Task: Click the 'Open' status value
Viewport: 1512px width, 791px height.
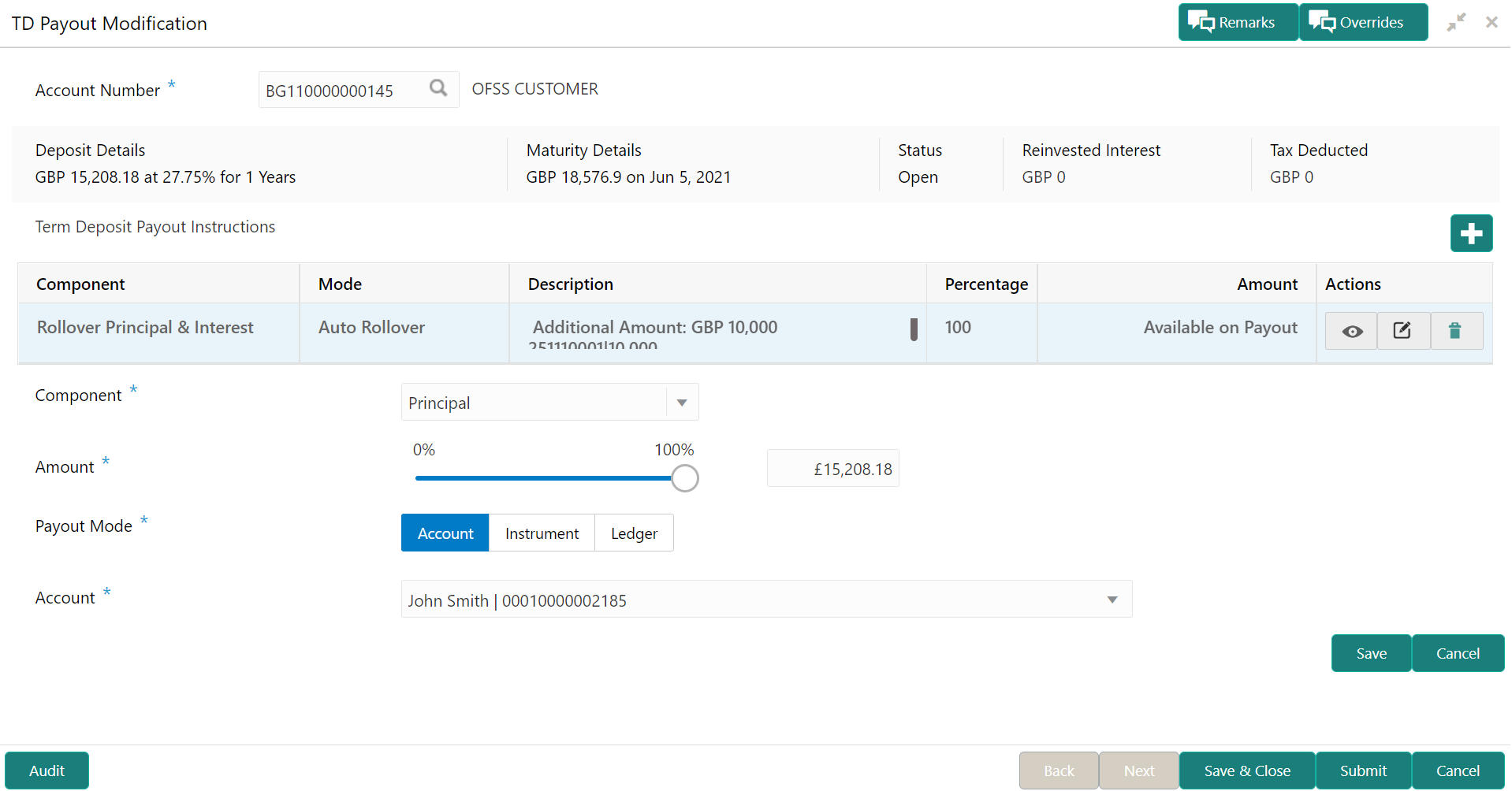Action: coord(918,177)
